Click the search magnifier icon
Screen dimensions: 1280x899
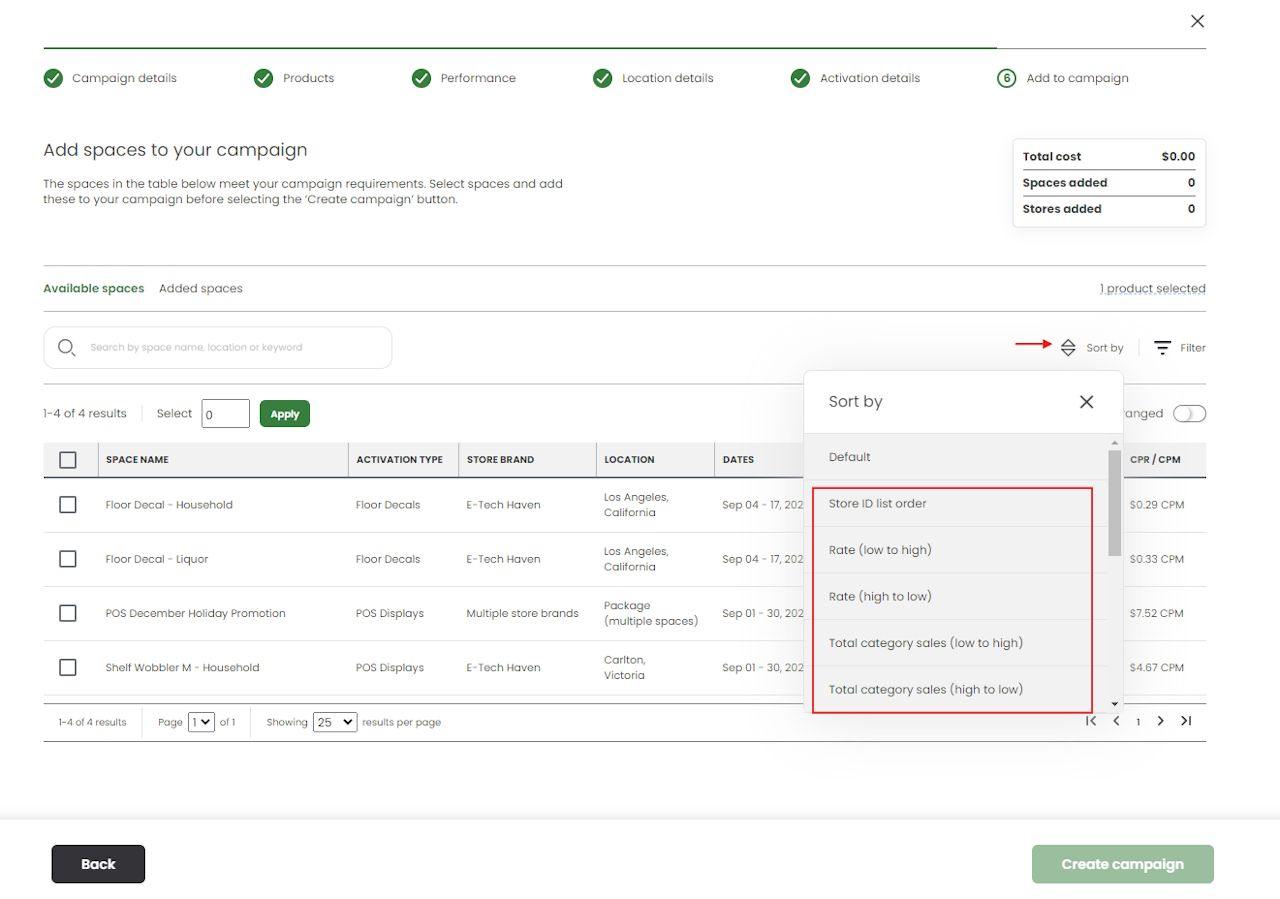click(x=67, y=348)
